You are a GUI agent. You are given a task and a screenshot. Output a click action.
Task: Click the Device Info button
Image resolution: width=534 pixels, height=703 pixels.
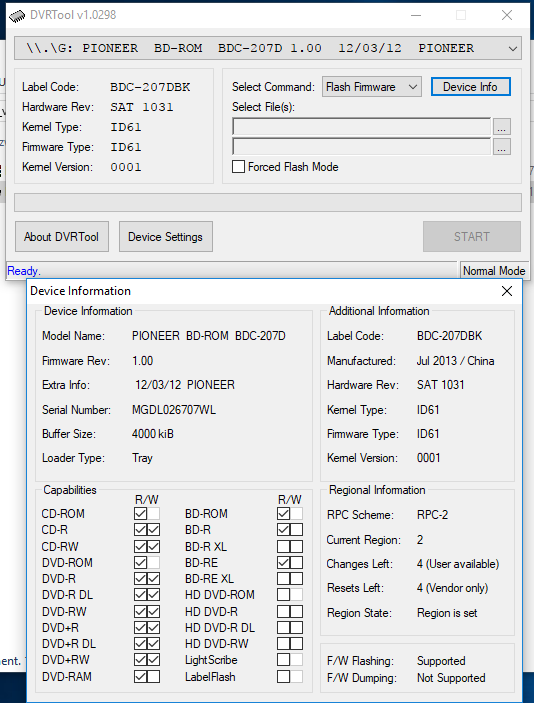tap(470, 87)
